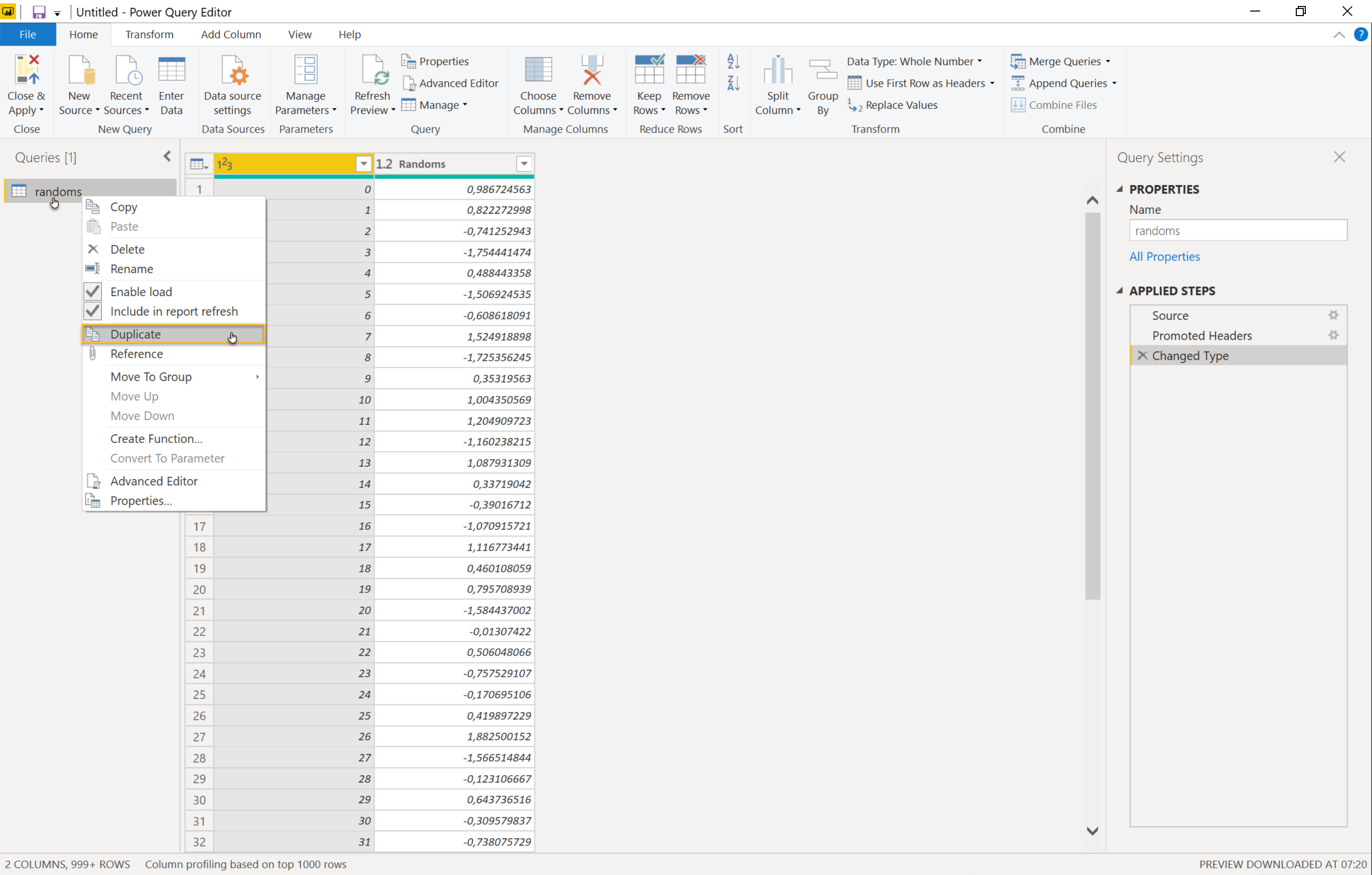Image resolution: width=1372 pixels, height=875 pixels.
Task: Choose Create Function... from the context menu
Action: [x=174, y=439]
